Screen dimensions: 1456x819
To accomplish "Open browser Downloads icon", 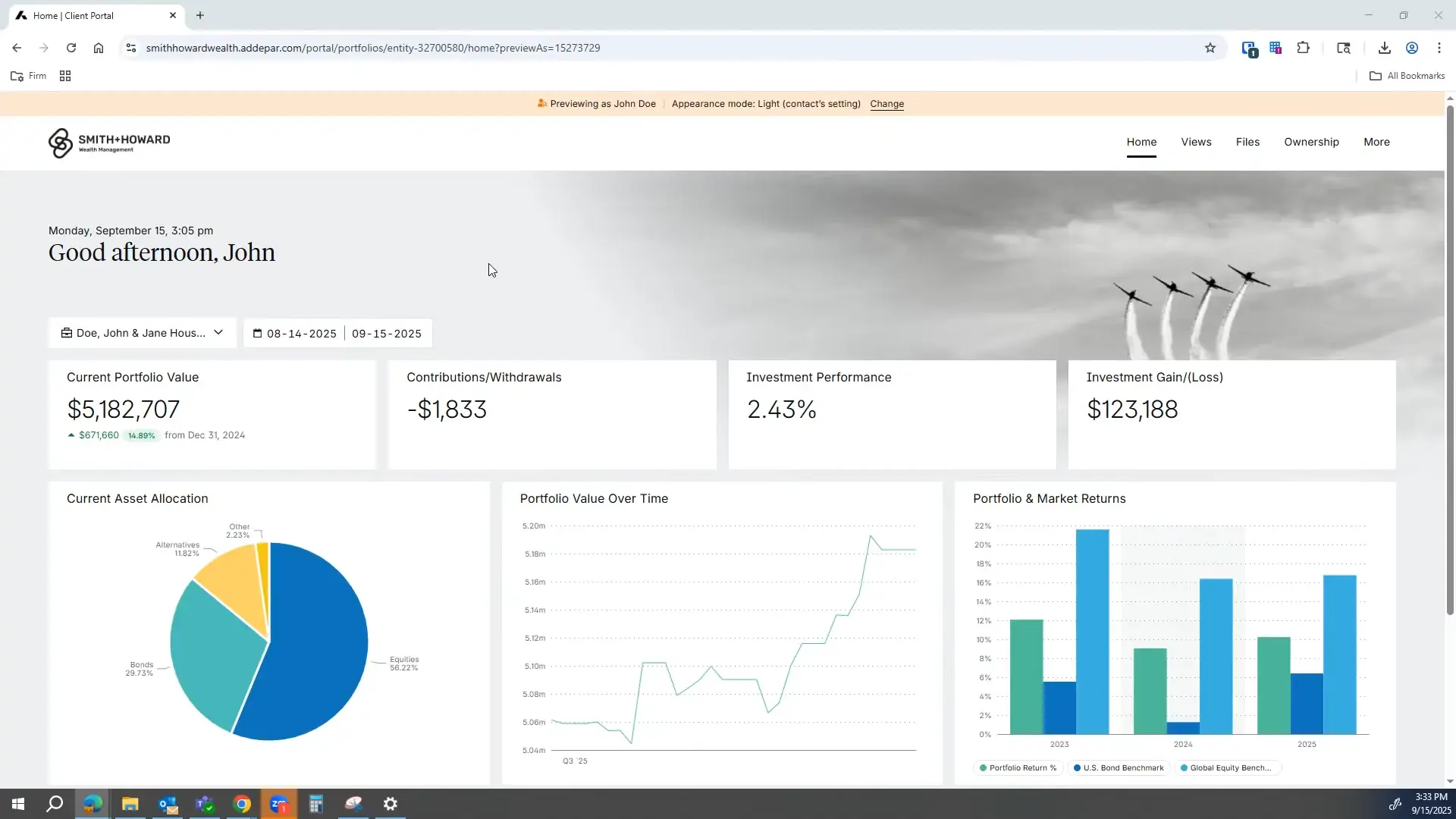I will (1384, 48).
